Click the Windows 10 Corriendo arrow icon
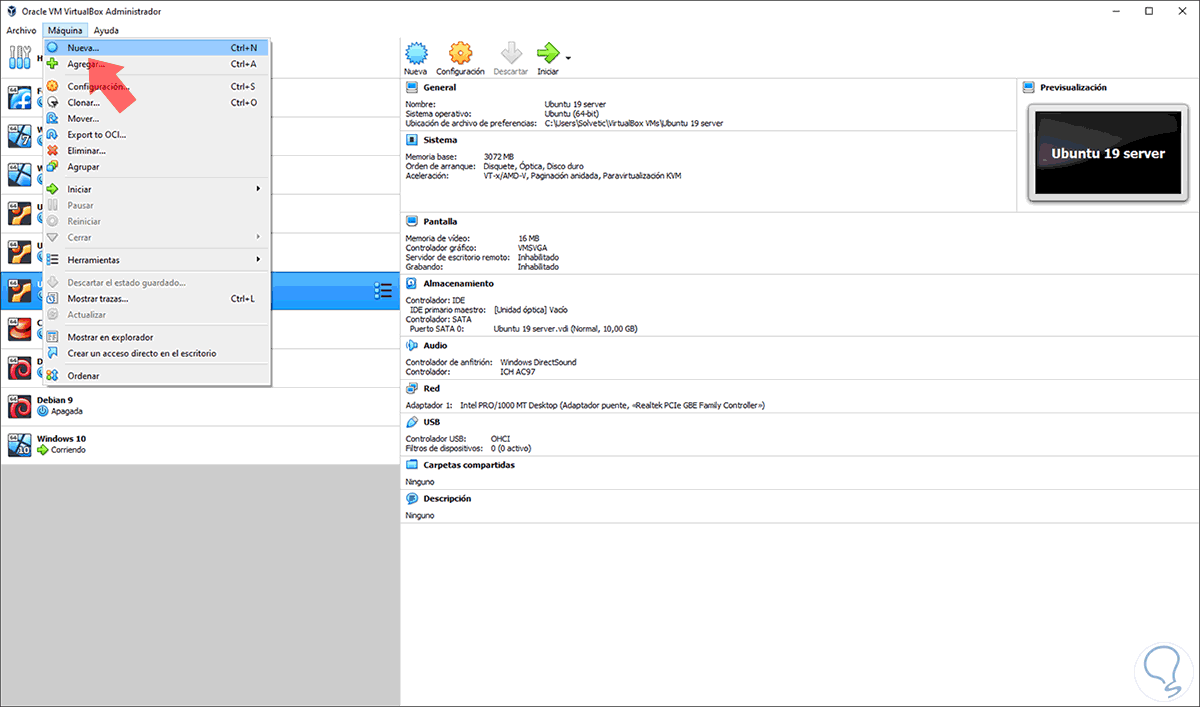1200x707 pixels. (x=42, y=450)
